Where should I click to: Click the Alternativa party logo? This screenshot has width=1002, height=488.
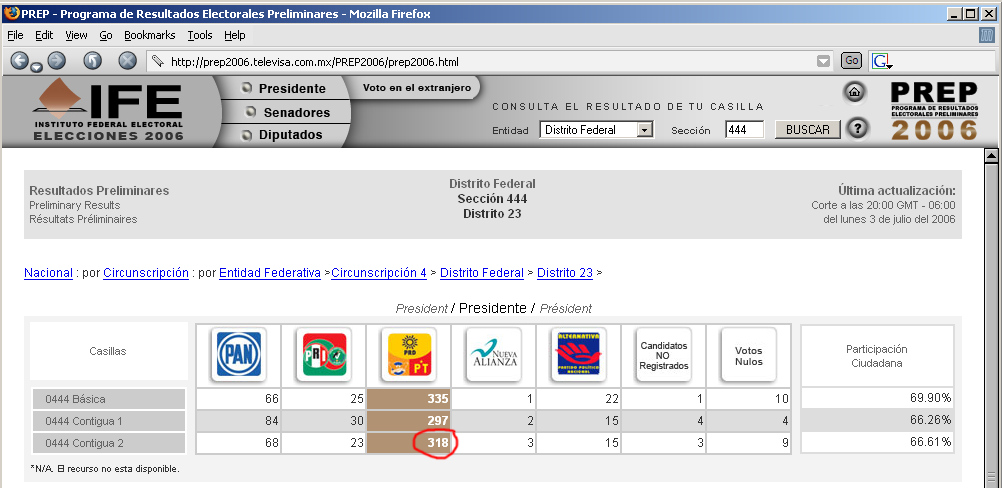click(x=579, y=354)
